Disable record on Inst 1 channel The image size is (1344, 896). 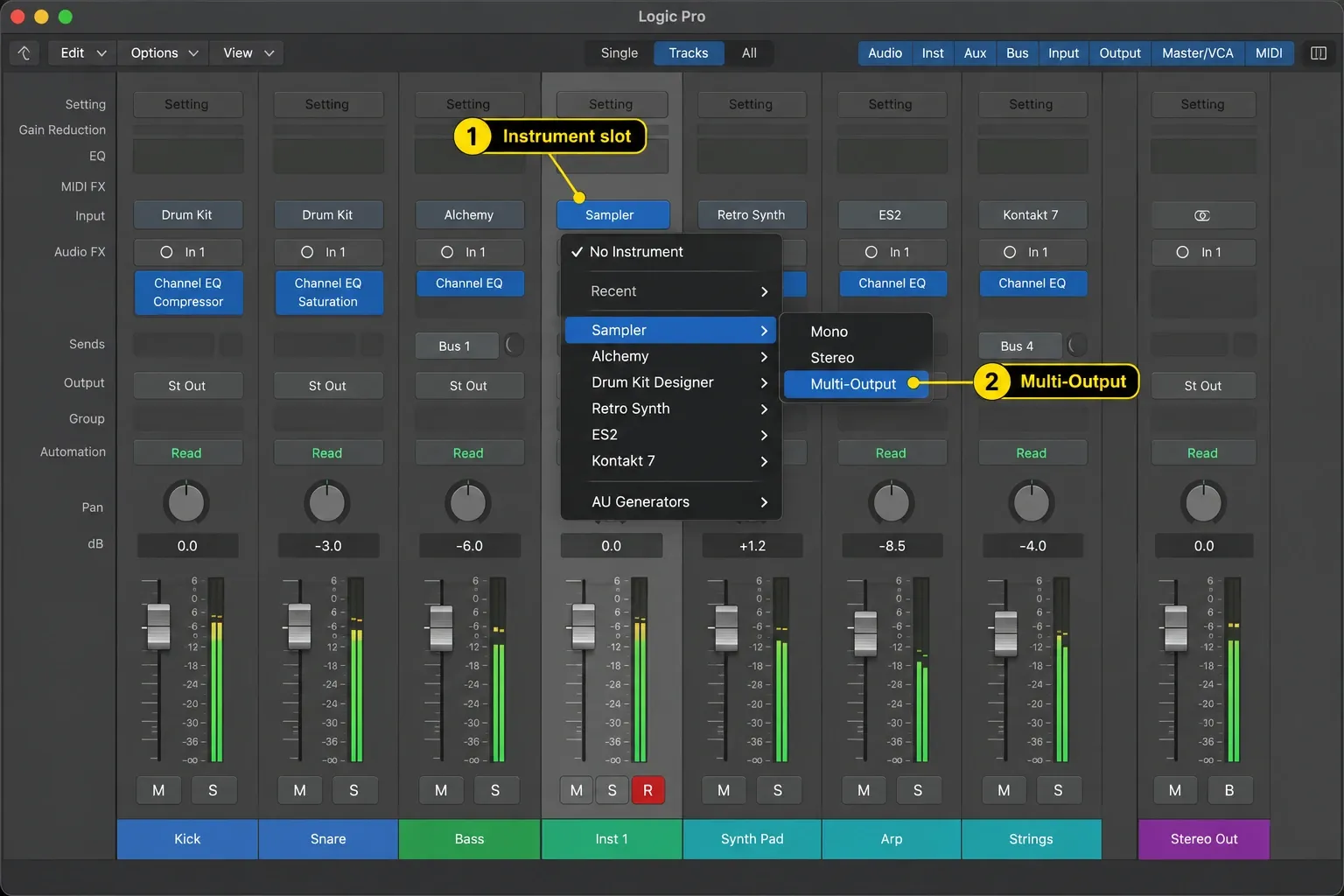point(647,790)
